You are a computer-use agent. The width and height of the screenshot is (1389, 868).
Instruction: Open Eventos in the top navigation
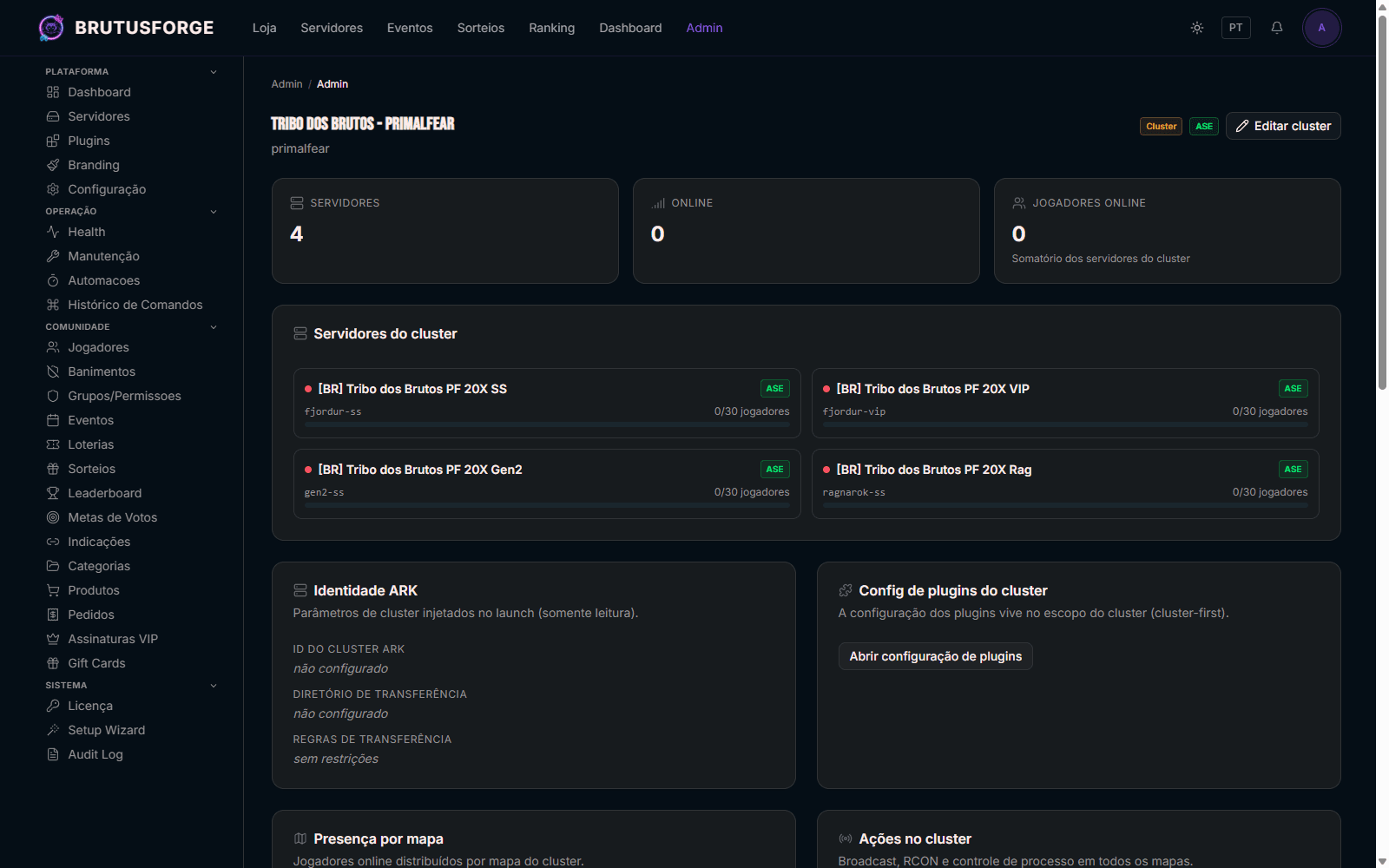coord(410,28)
